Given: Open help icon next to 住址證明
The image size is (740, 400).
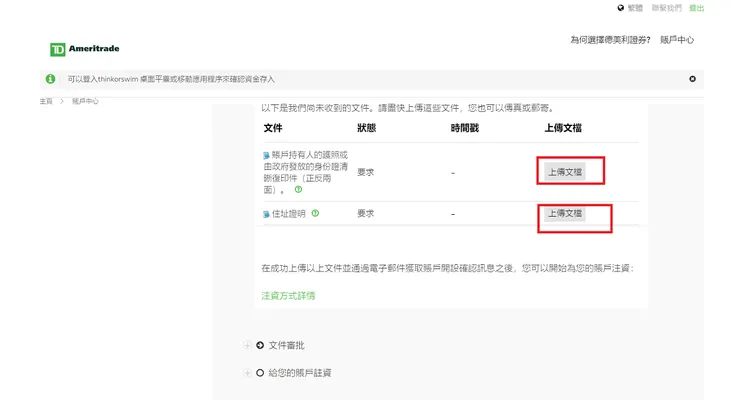Looking at the screenshot, I should point(315,213).
